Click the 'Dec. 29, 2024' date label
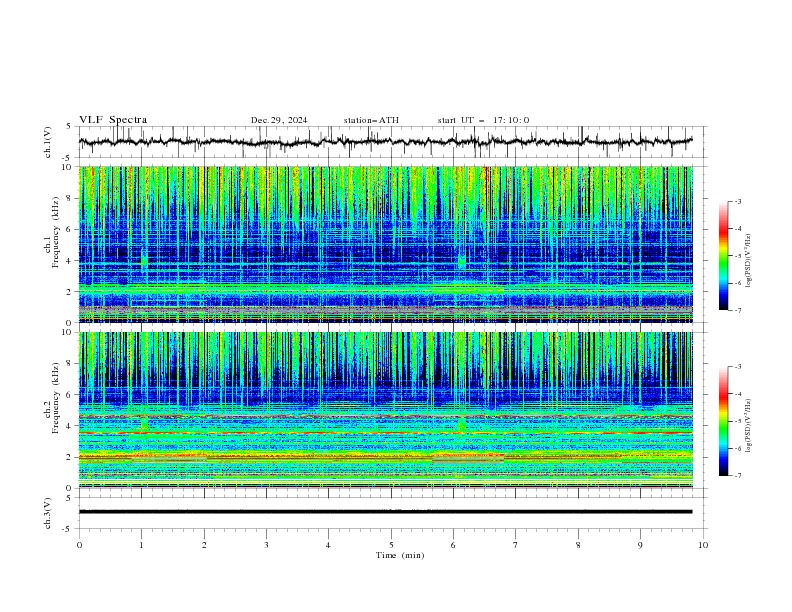Image resolution: width=792 pixels, height=612 pixels. 279,120
